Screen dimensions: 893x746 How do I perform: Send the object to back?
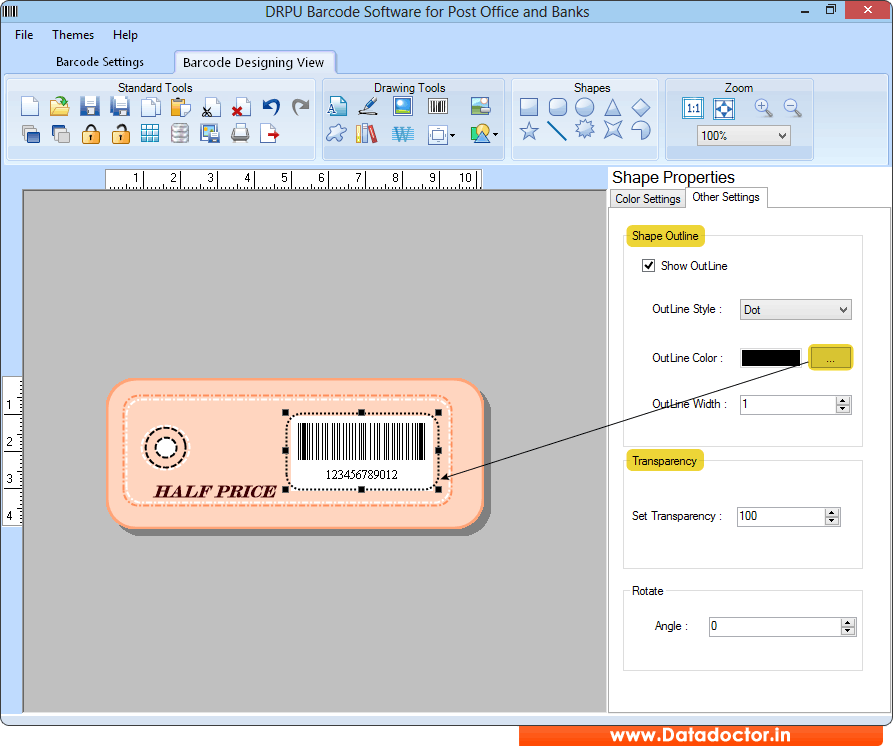tap(60, 134)
